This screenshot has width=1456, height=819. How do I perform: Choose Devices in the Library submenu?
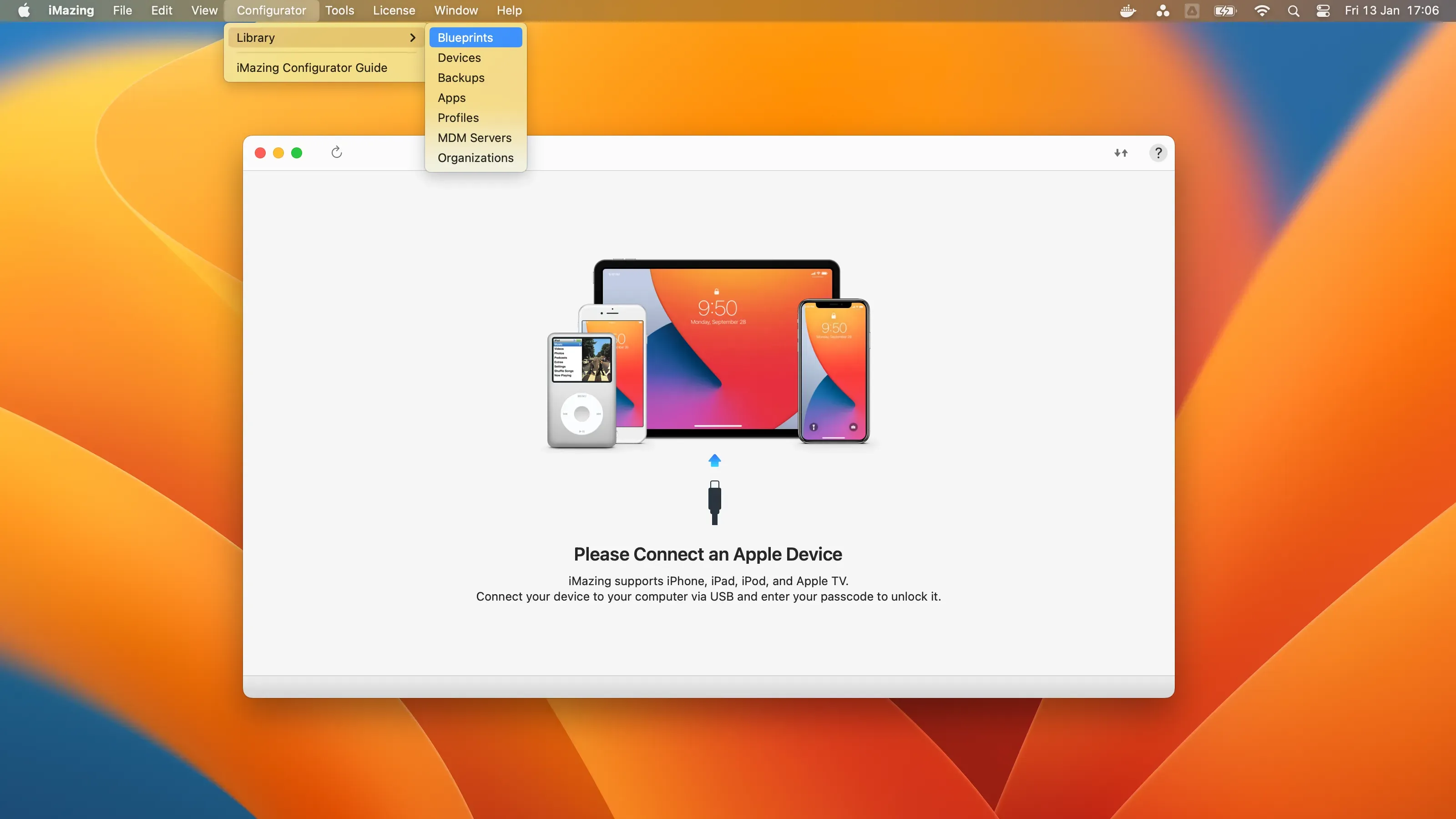tap(459, 58)
